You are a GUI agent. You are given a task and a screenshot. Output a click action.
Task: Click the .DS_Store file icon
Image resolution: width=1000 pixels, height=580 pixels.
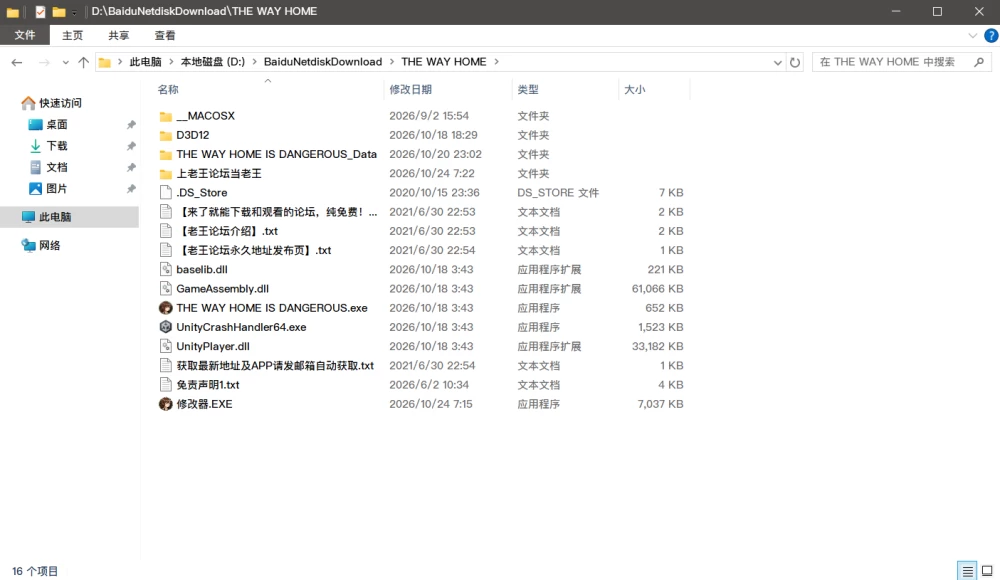click(x=166, y=193)
